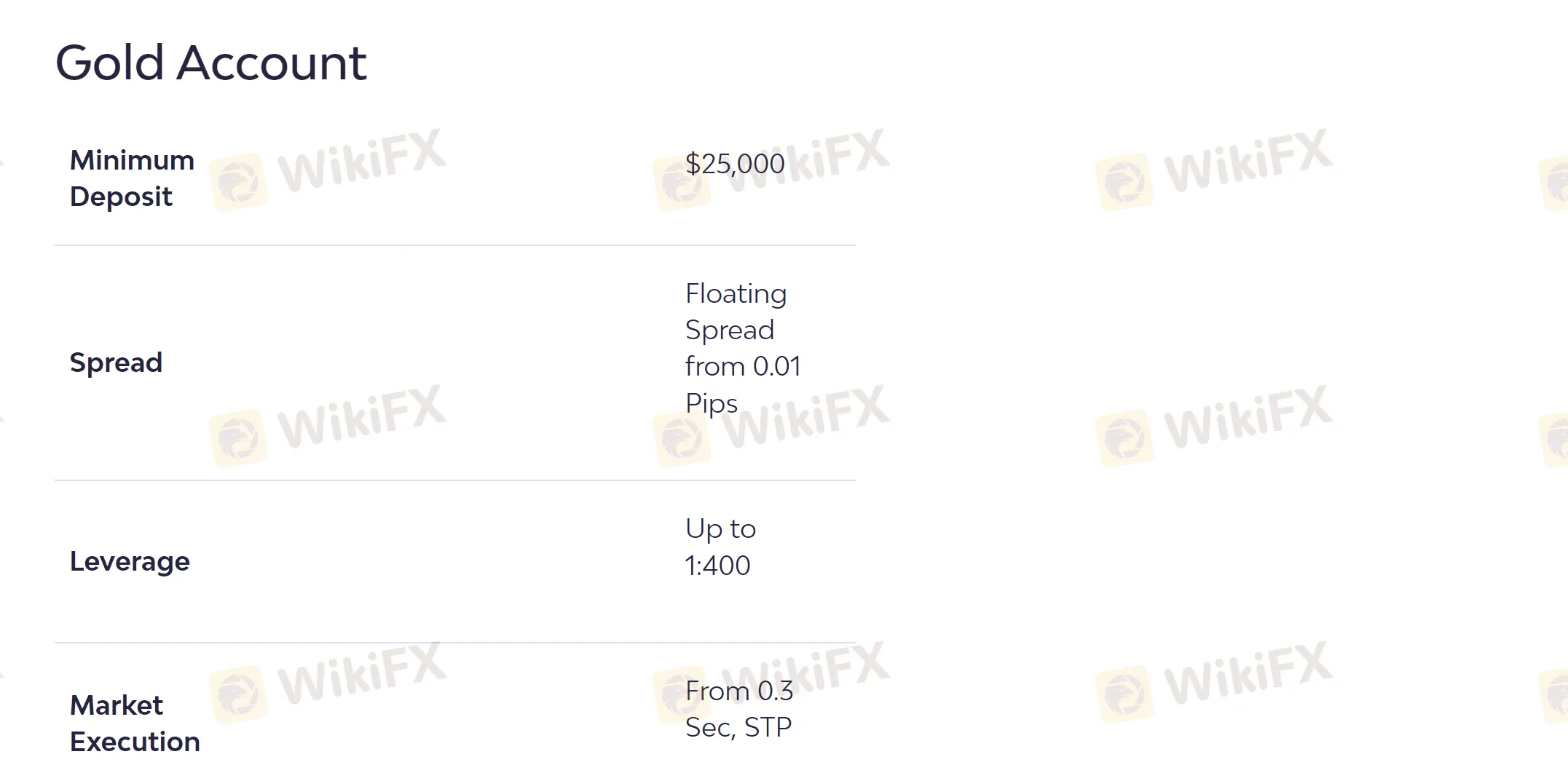Click the WikiFX logo icon behind $25,000

[x=681, y=182]
